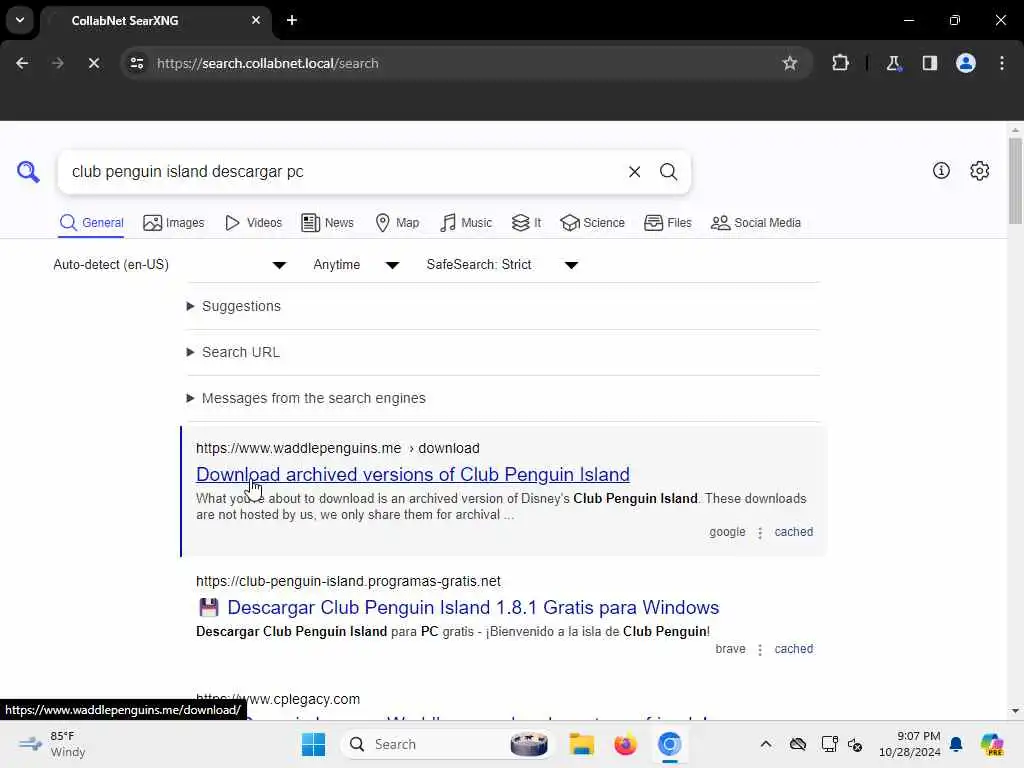The height and width of the screenshot is (768, 1024).
Task: Focus the search query input field
Action: (x=343, y=172)
